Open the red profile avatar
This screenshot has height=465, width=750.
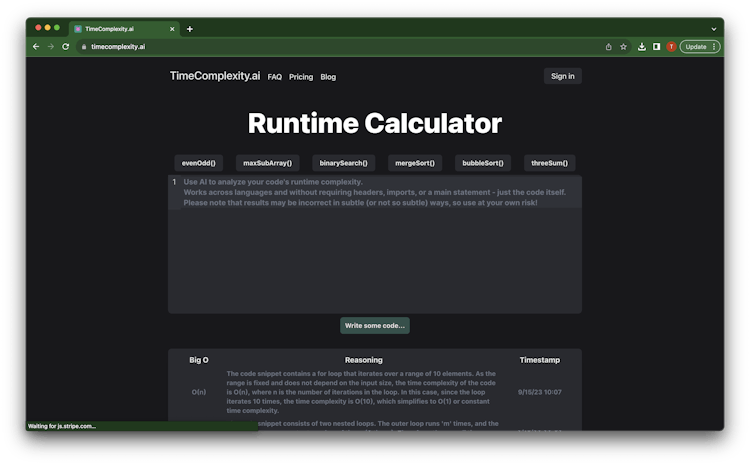(x=672, y=47)
